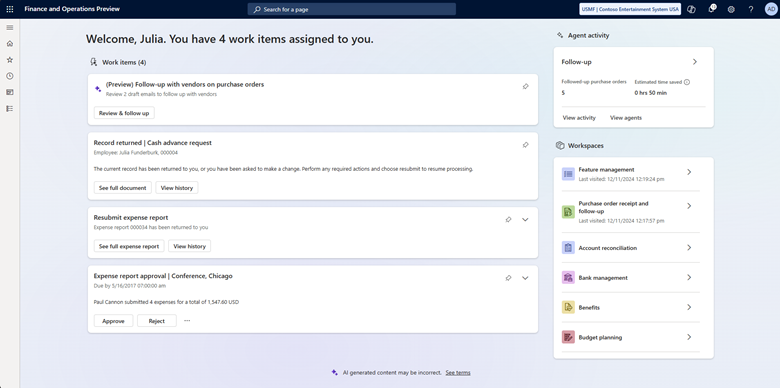Open the See terms link
The height and width of the screenshot is (388, 780).
pyautogui.click(x=458, y=373)
